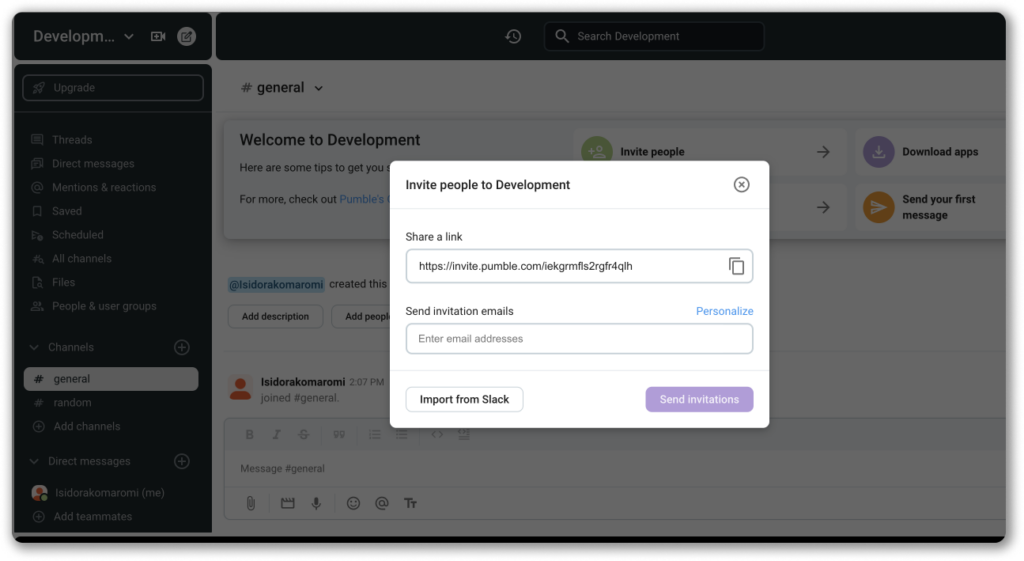Collapse the Direct messages section
This screenshot has height=561, width=1024.
click(34, 461)
